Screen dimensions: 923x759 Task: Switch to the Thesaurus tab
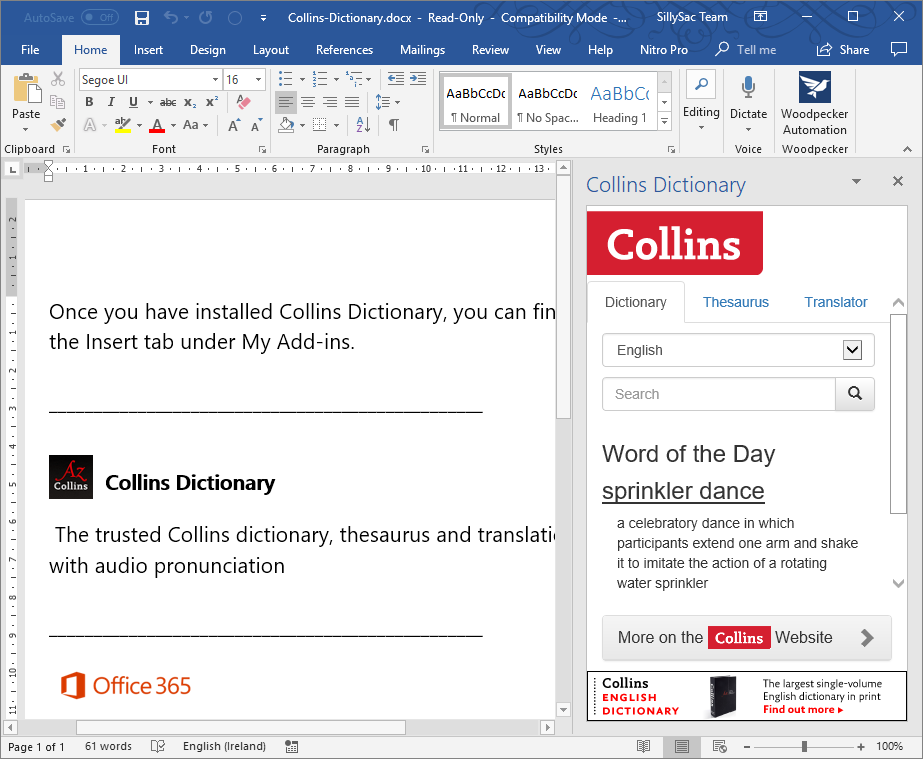pos(735,302)
